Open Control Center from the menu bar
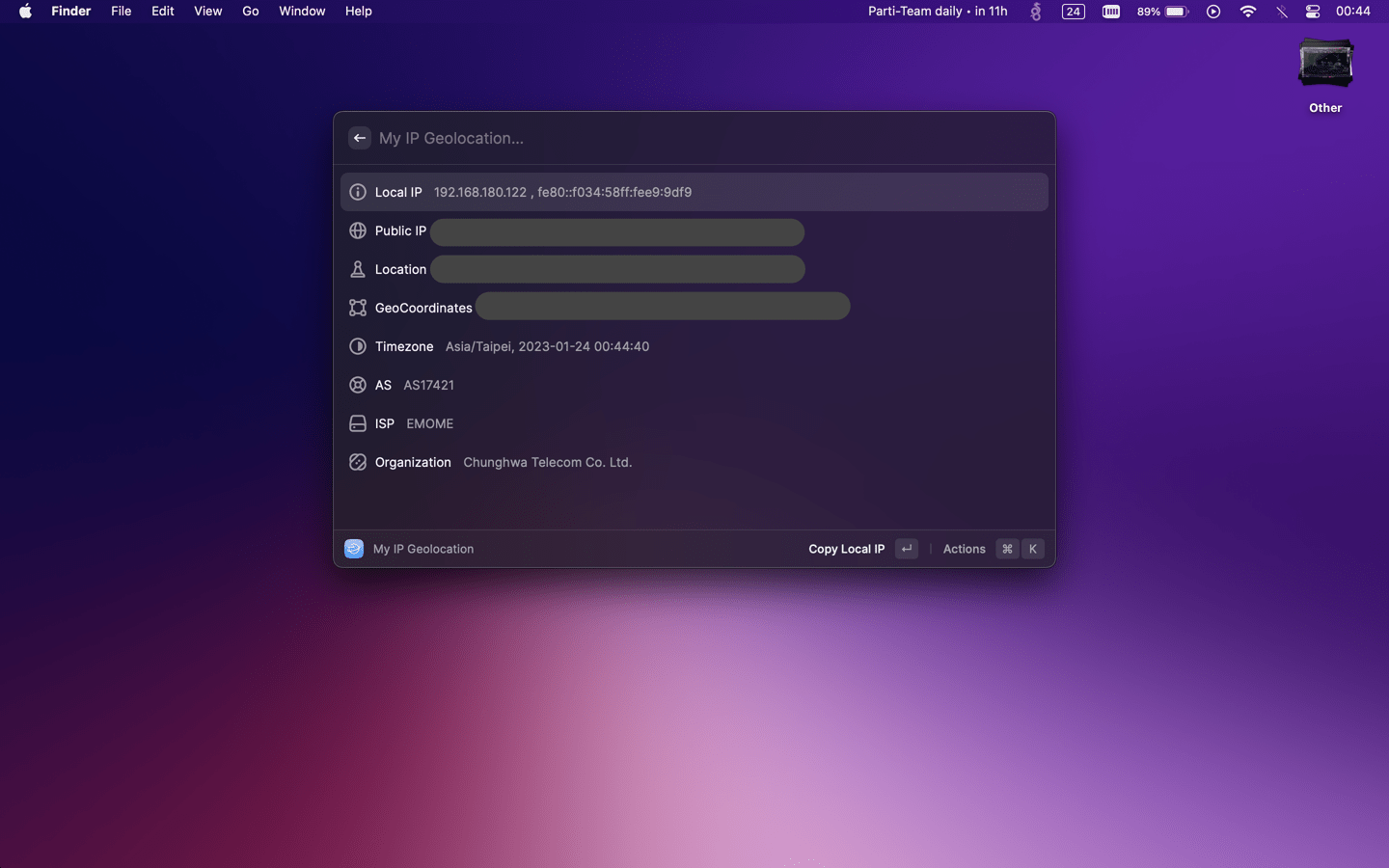This screenshot has width=1389, height=868. tap(1312, 12)
